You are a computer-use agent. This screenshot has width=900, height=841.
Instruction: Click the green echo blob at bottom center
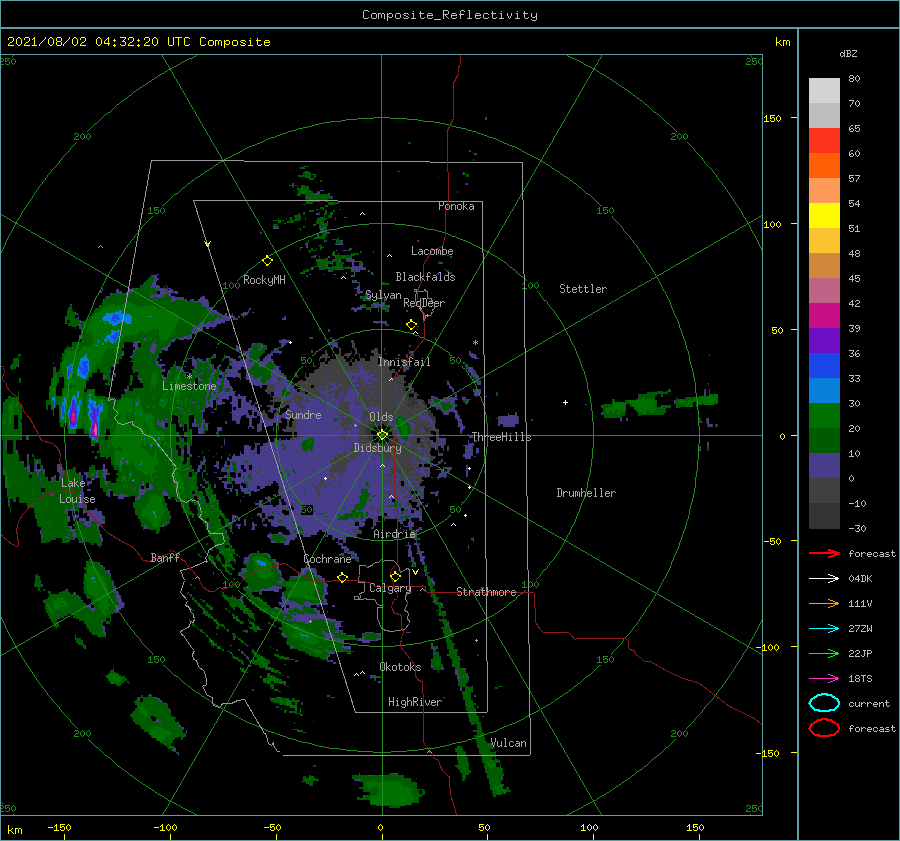tap(390, 789)
